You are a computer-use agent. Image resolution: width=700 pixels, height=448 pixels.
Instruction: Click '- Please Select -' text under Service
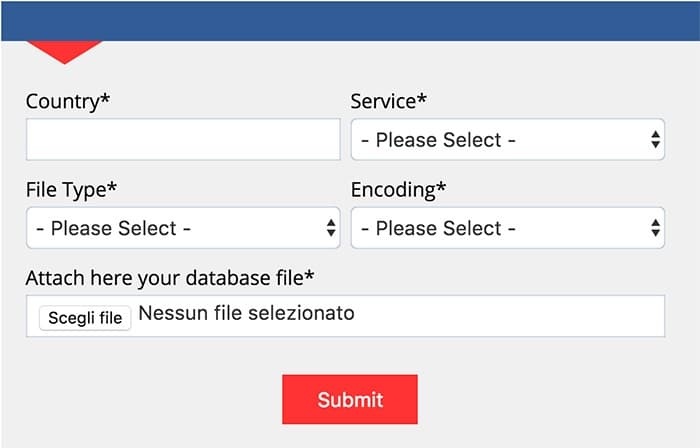point(438,140)
